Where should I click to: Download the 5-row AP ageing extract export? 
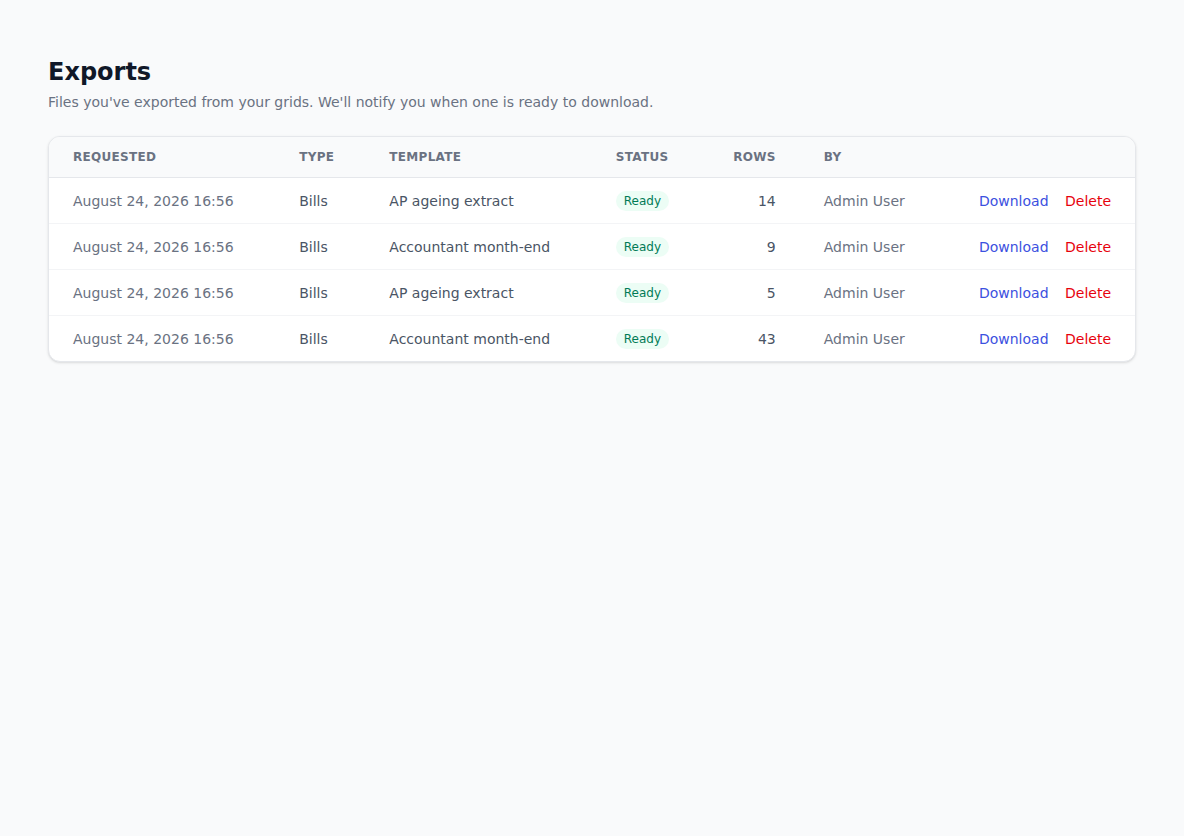click(1013, 293)
